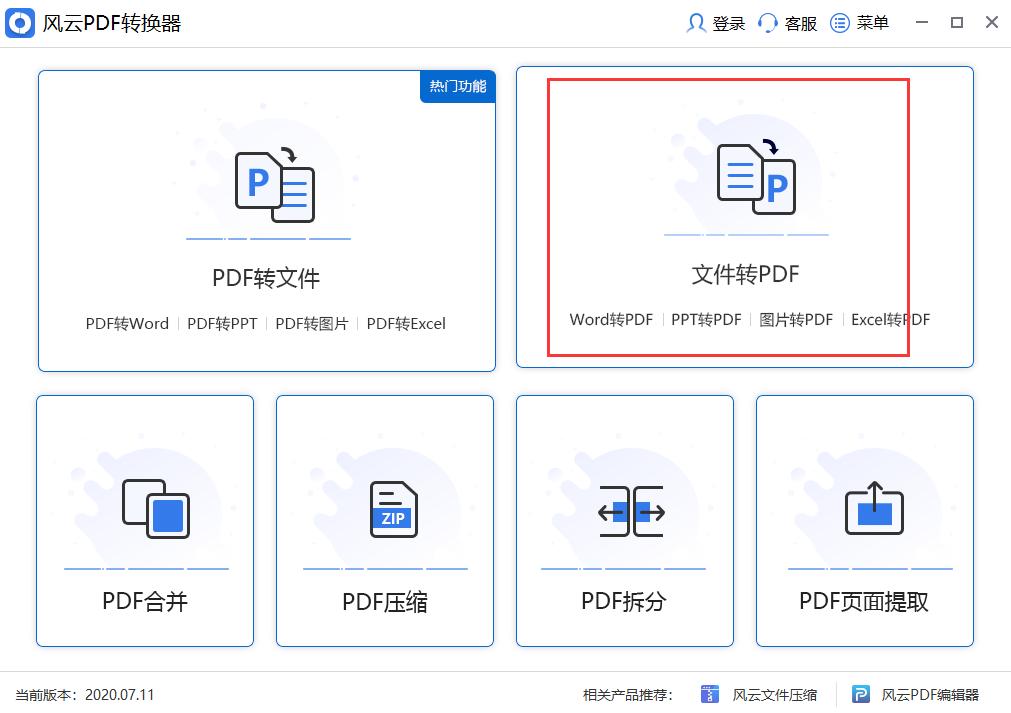
Task: Open Word转PDF conversion
Action: point(610,319)
